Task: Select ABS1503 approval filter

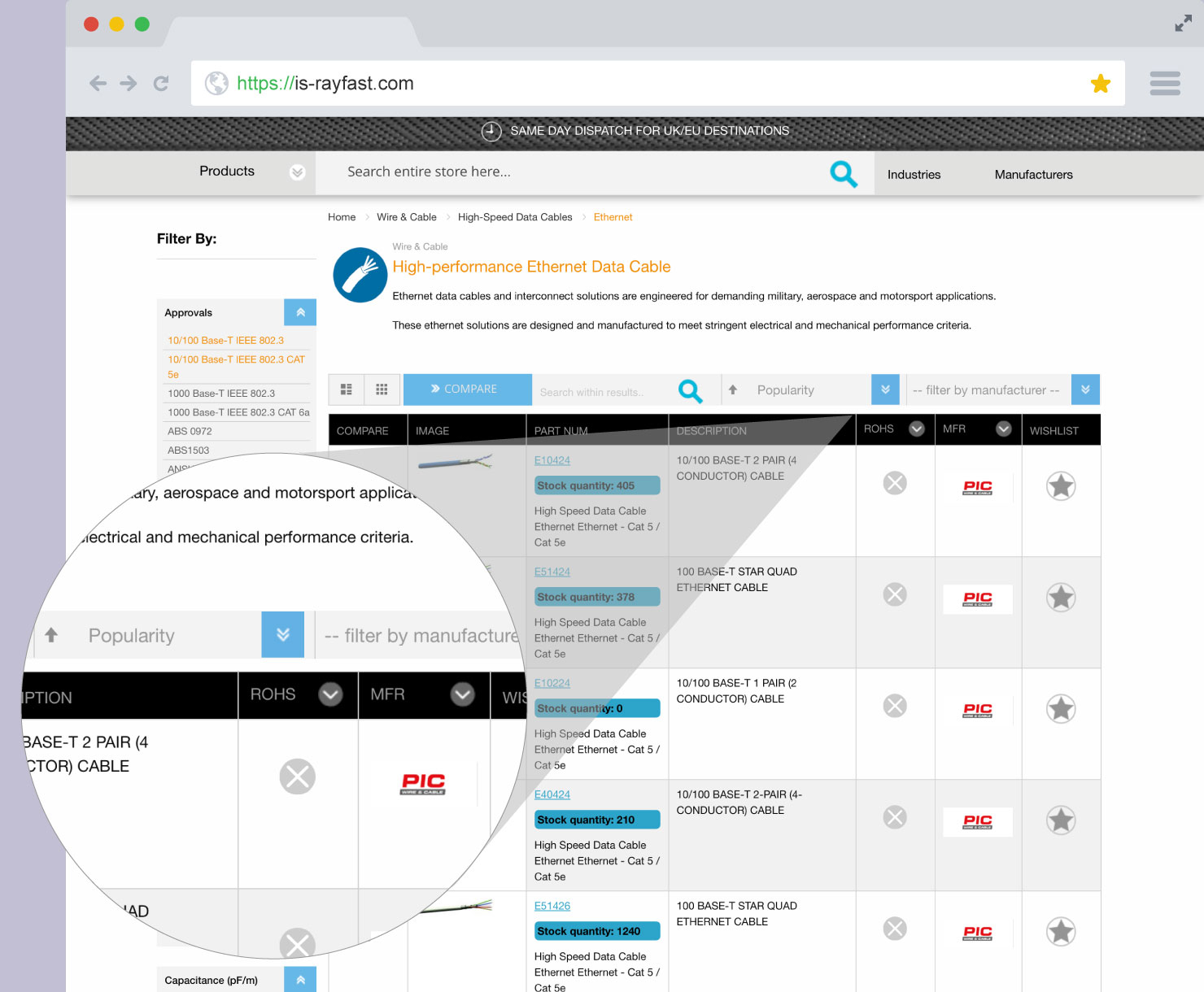Action: 188,450
